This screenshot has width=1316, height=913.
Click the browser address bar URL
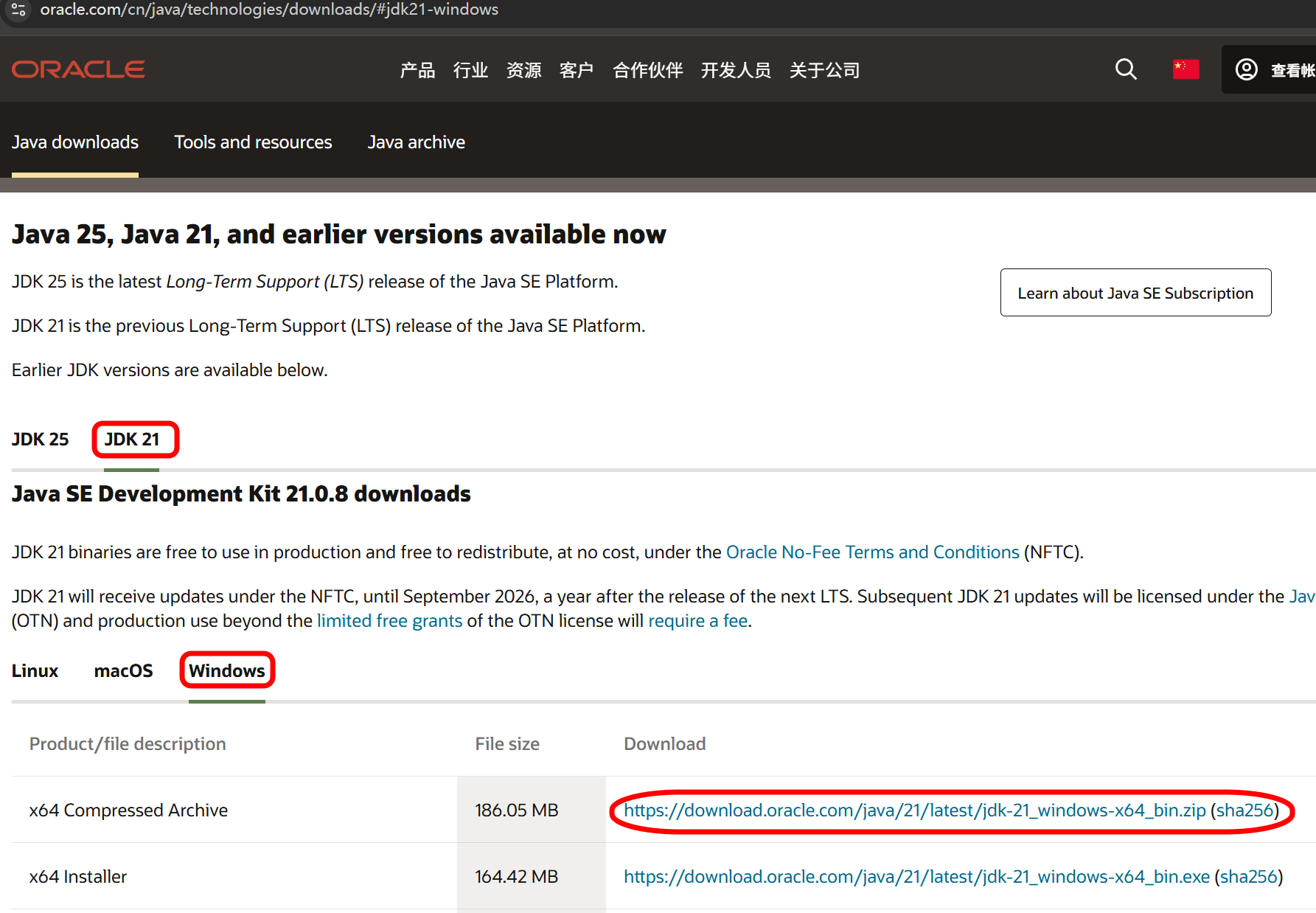pyautogui.click(x=269, y=10)
